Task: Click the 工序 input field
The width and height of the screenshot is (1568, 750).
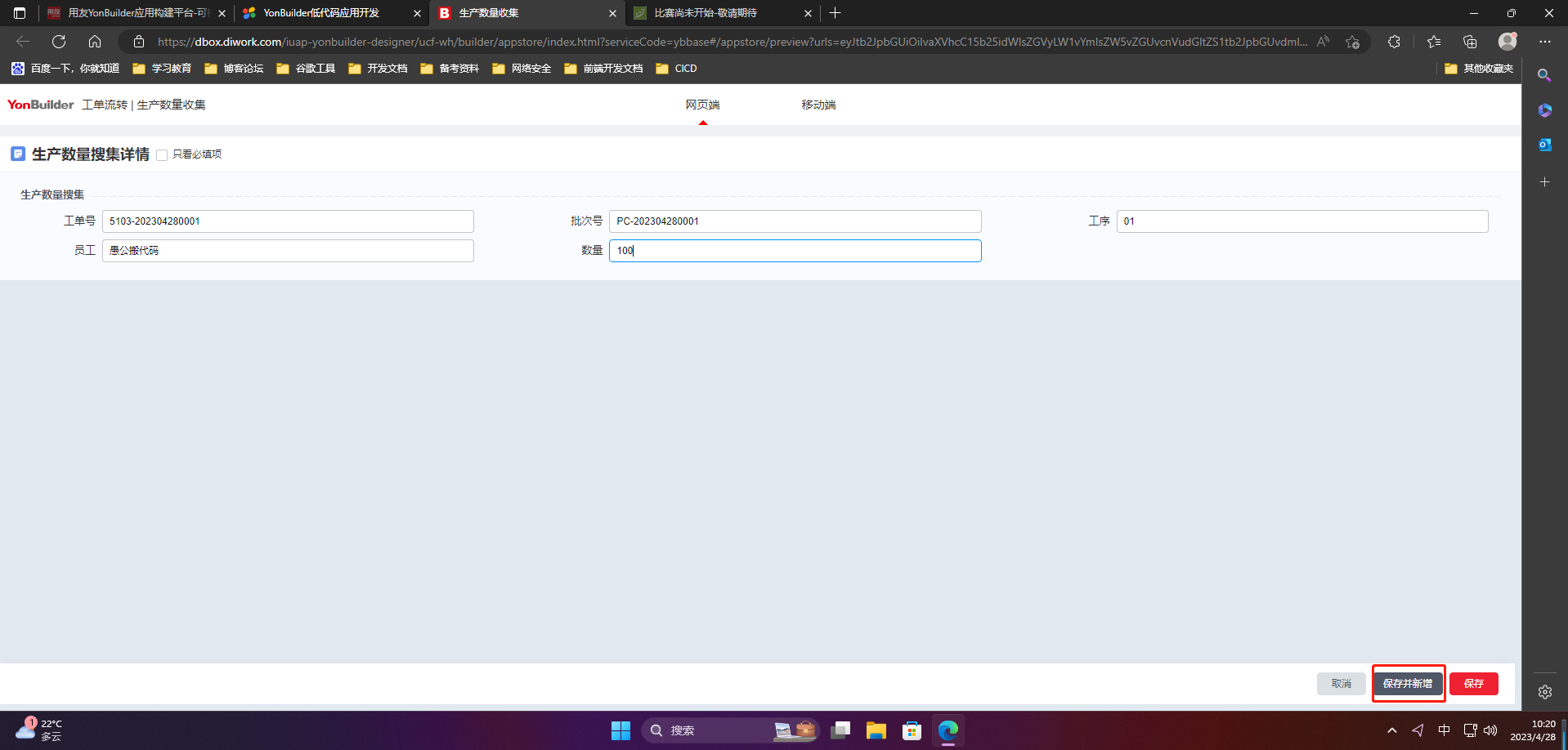Action: 1302,221
